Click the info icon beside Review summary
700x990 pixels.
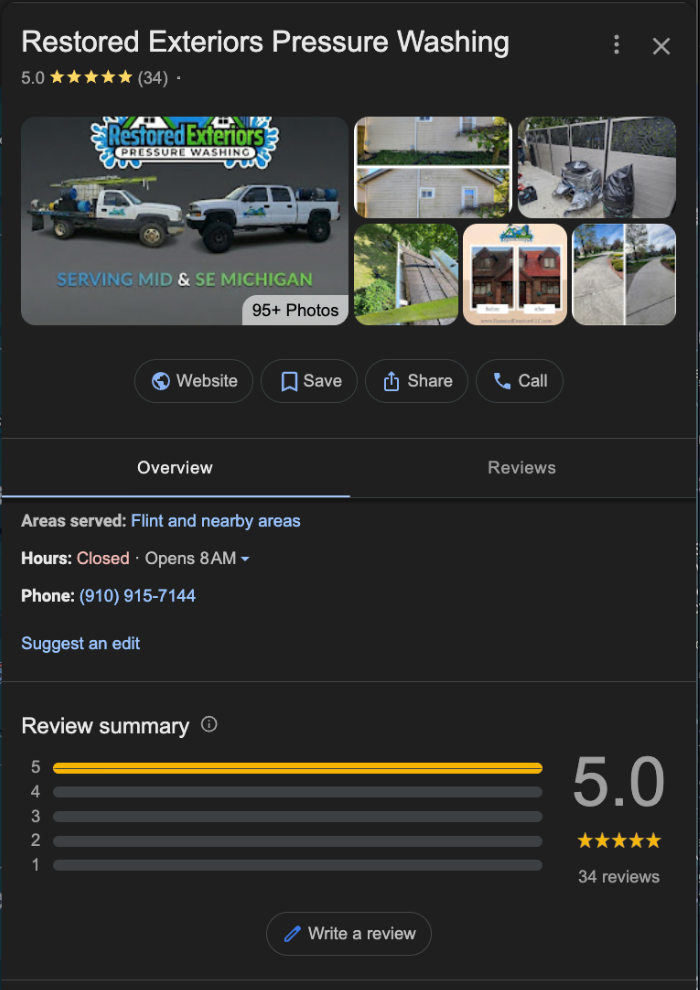[209, 724]
